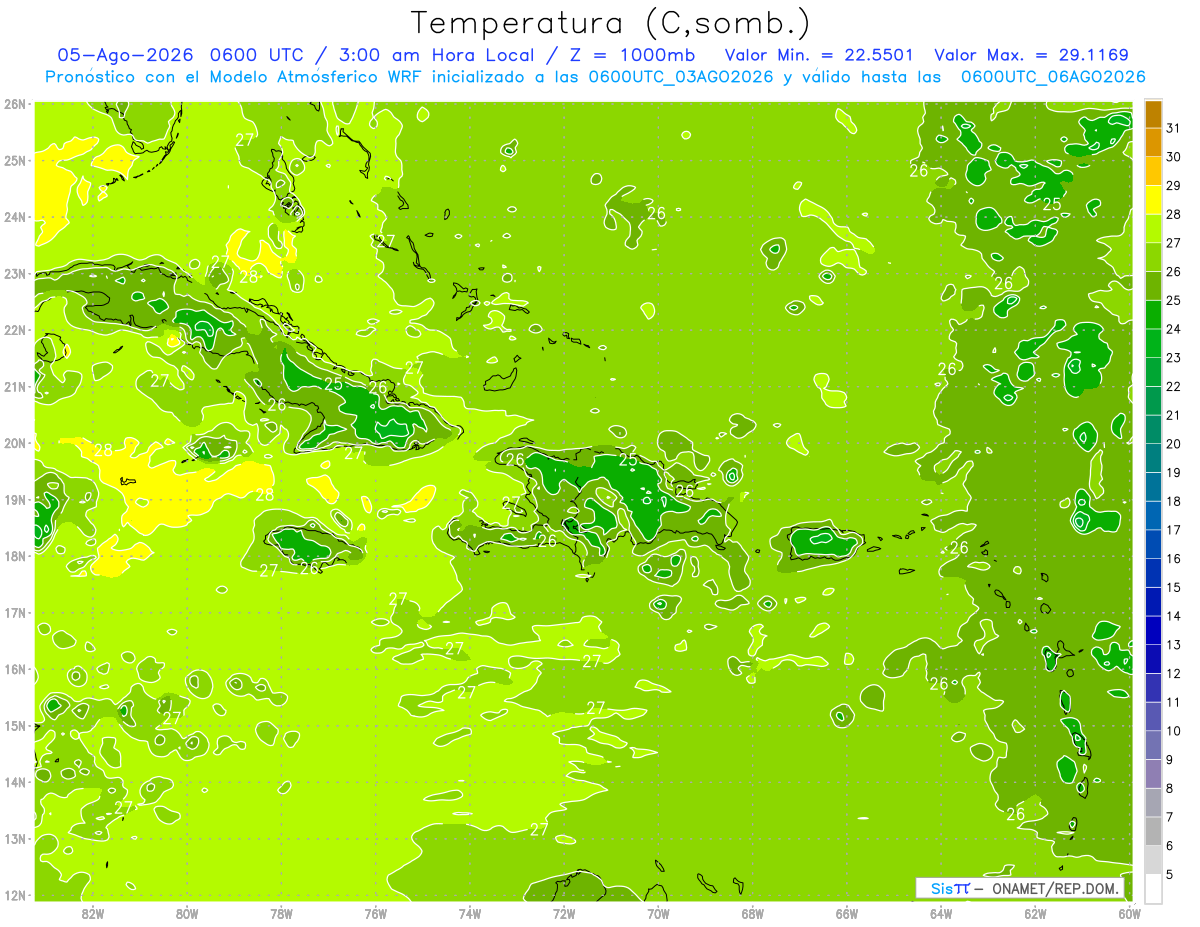
Task: Click the brown-orange swatch atop the color scale
Action: (x=1153, y=115)
